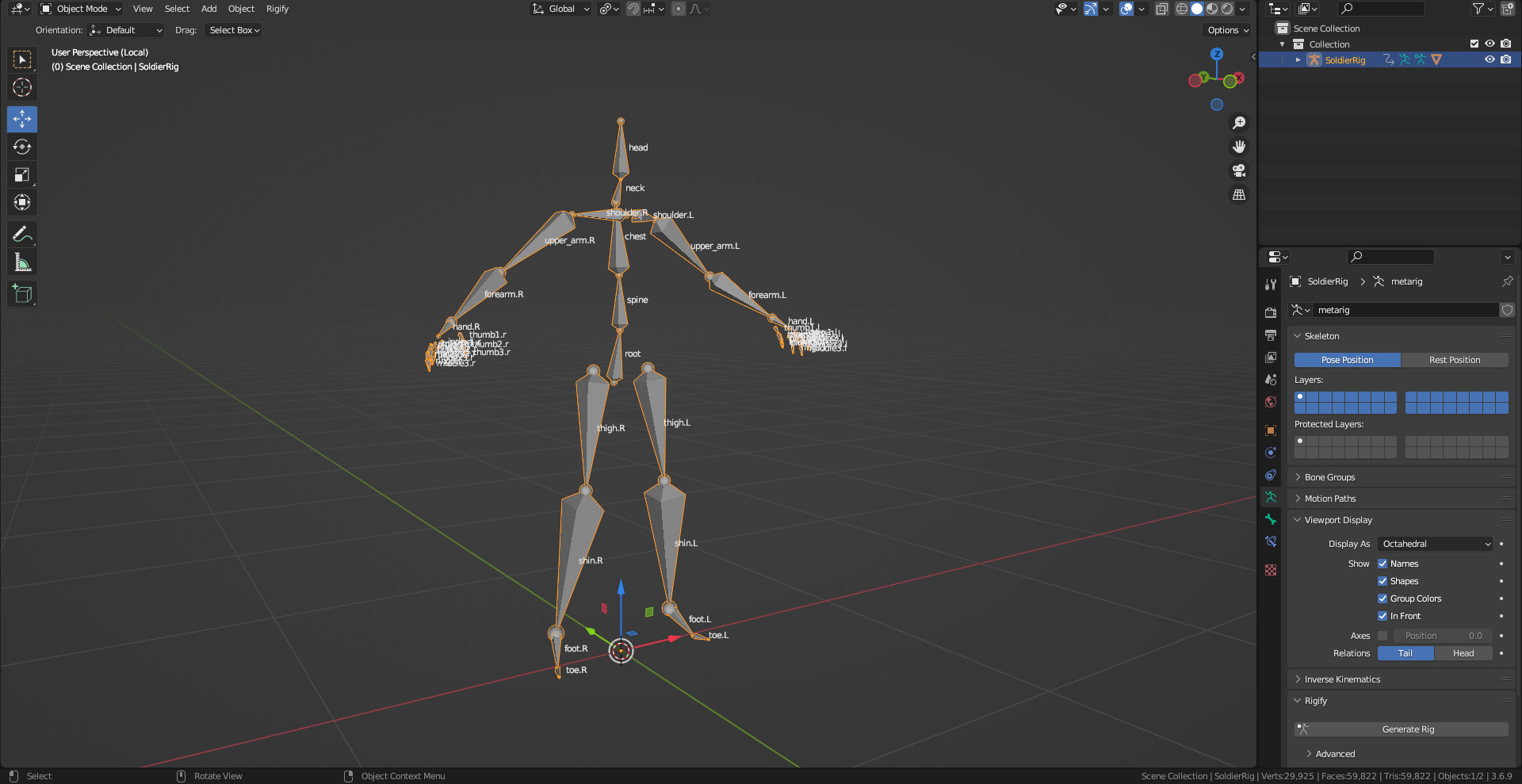Screen dimensions: 1522x784
Task: Open the Add menu
Action: (x=208, y=9)
